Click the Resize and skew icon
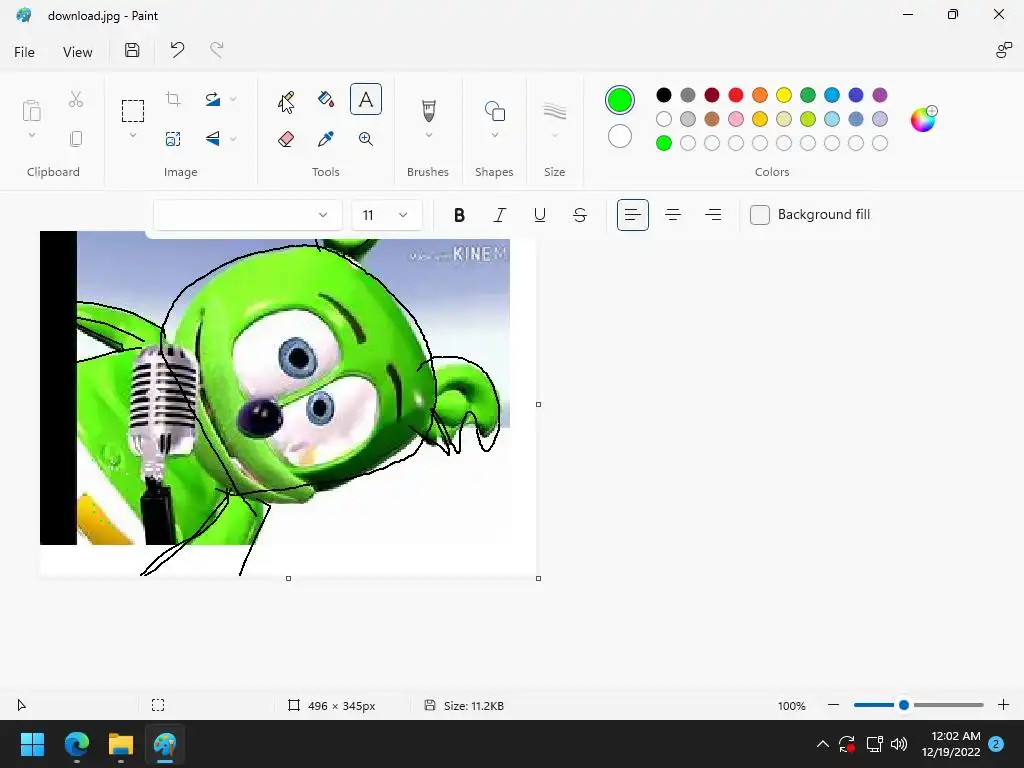This screenshot has width=1024, height=768. click(173, 138)
